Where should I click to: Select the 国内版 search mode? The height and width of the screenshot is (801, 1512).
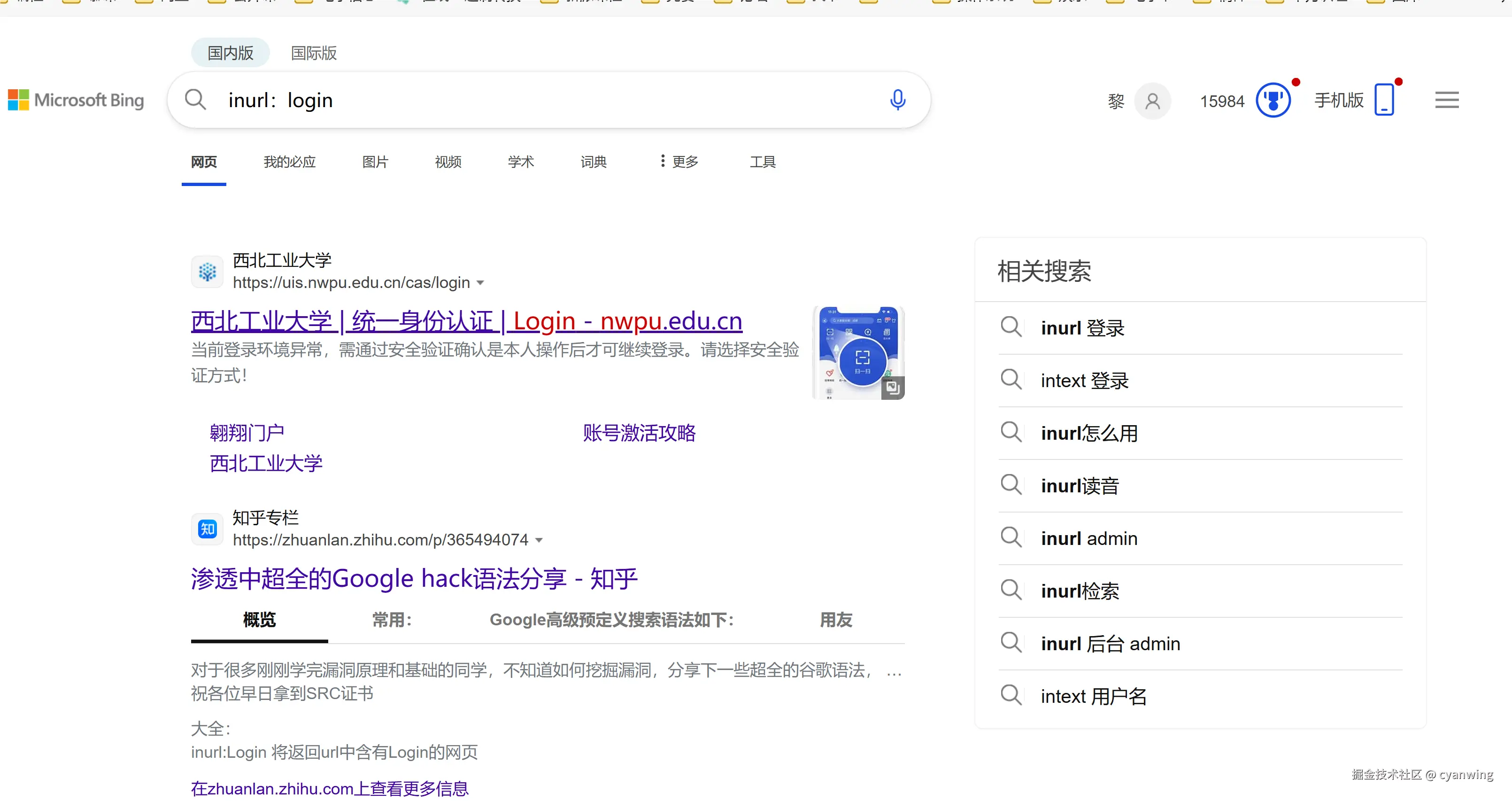coord(230,53)
